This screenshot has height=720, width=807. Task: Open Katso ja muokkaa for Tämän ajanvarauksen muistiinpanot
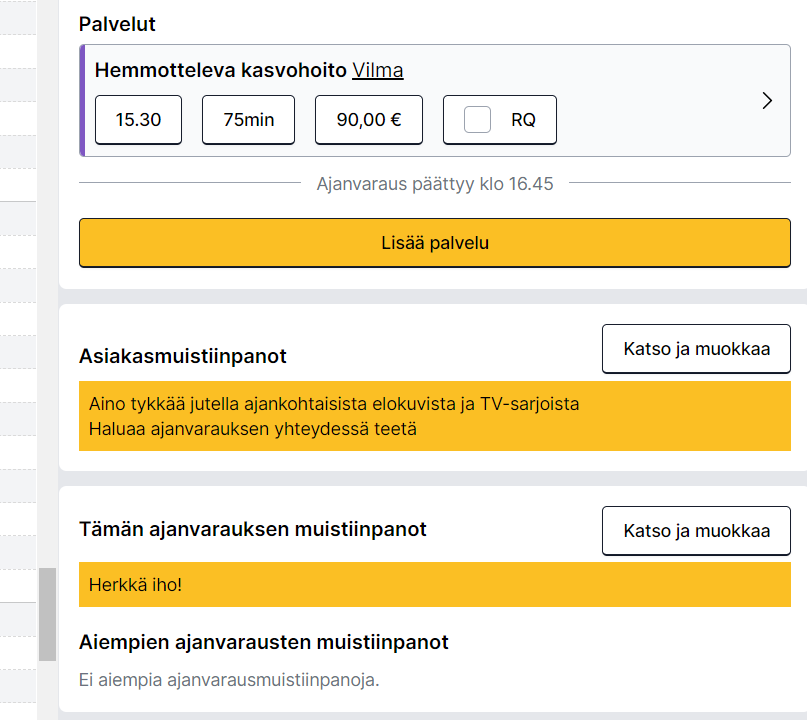tap(696, 531)
